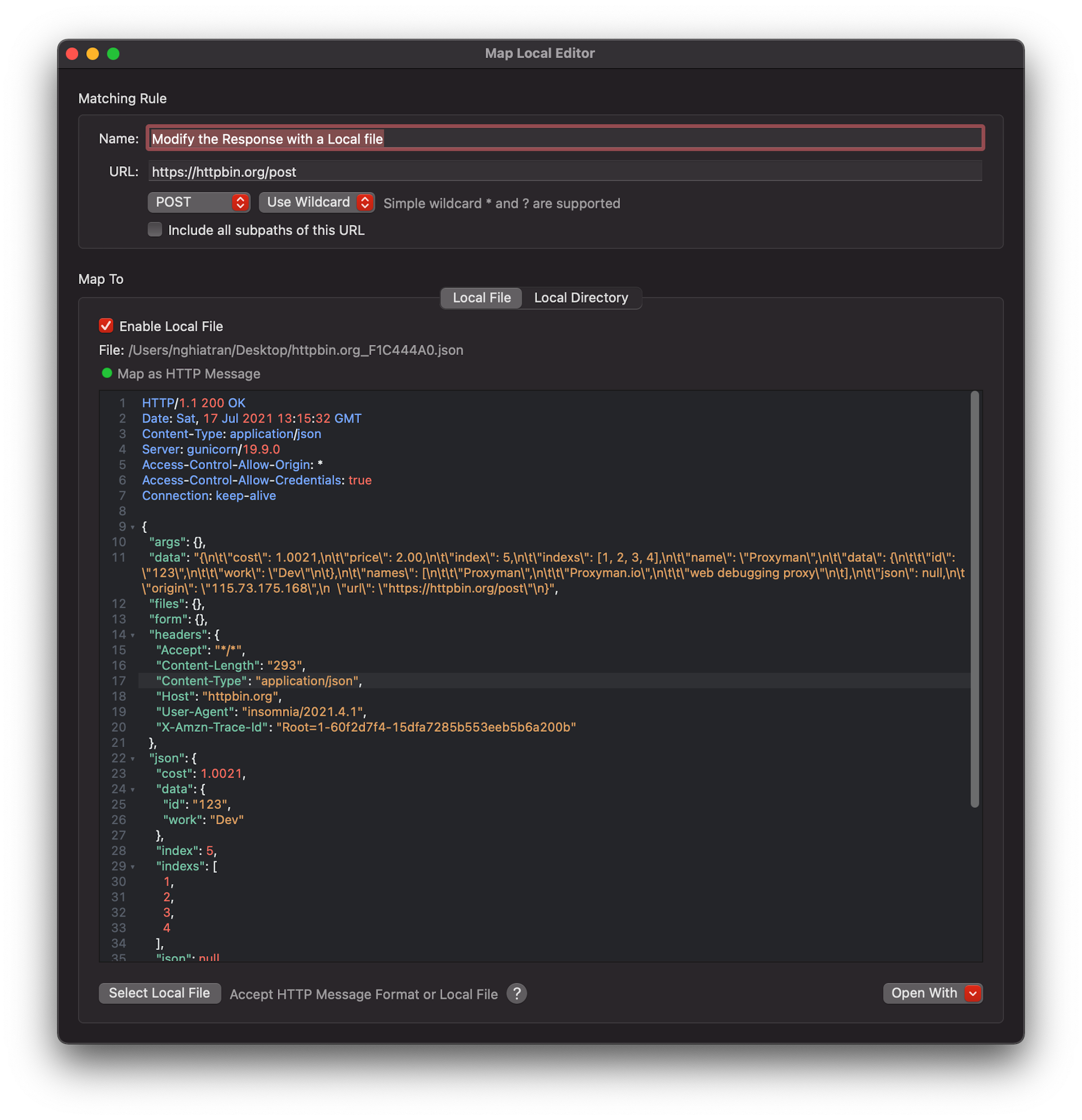Click the question mark help icon
The height and width of the screenshot is (1120, 1082).
click(x=516, y=994)
